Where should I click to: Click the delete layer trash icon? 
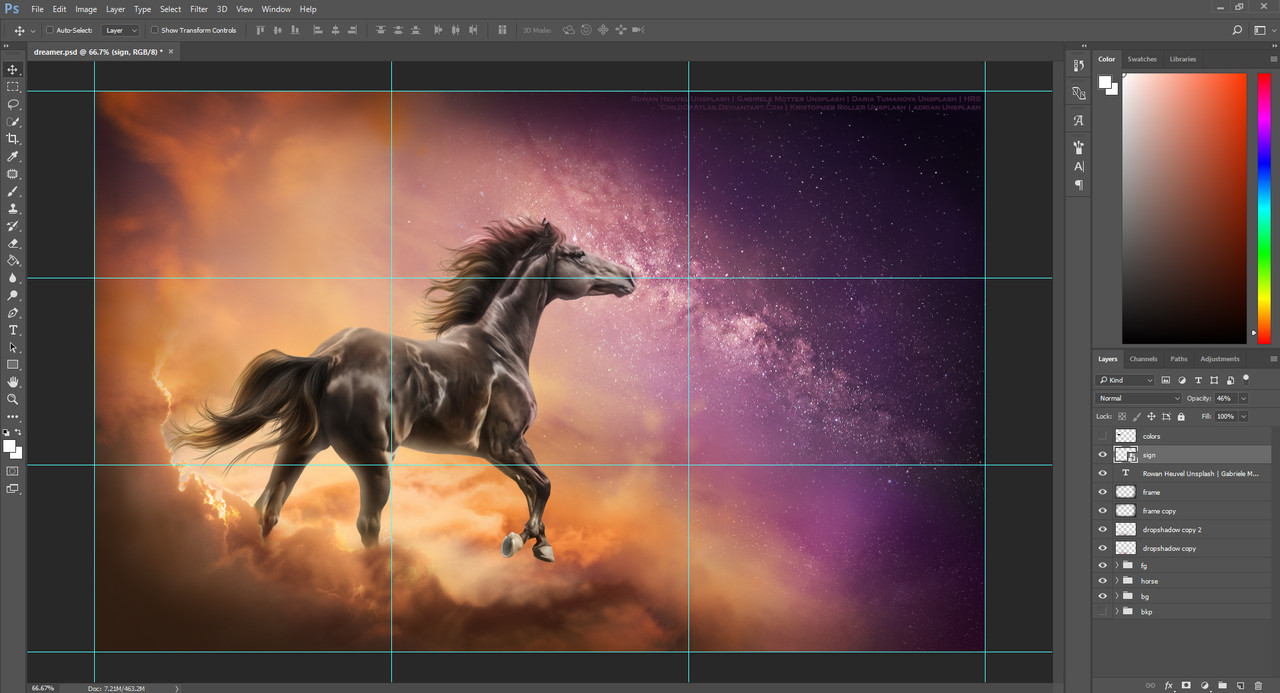pos(1258,685)
